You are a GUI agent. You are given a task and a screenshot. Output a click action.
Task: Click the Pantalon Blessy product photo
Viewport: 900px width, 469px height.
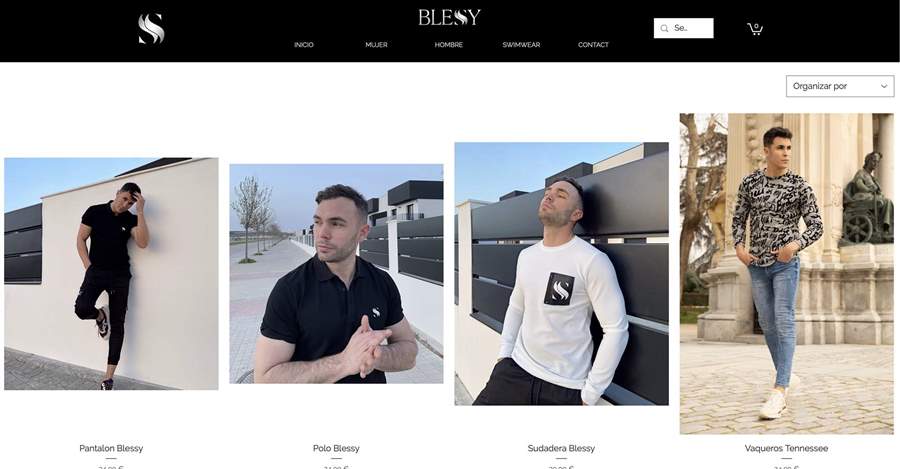pyautogui.click(x=111, y=274)
